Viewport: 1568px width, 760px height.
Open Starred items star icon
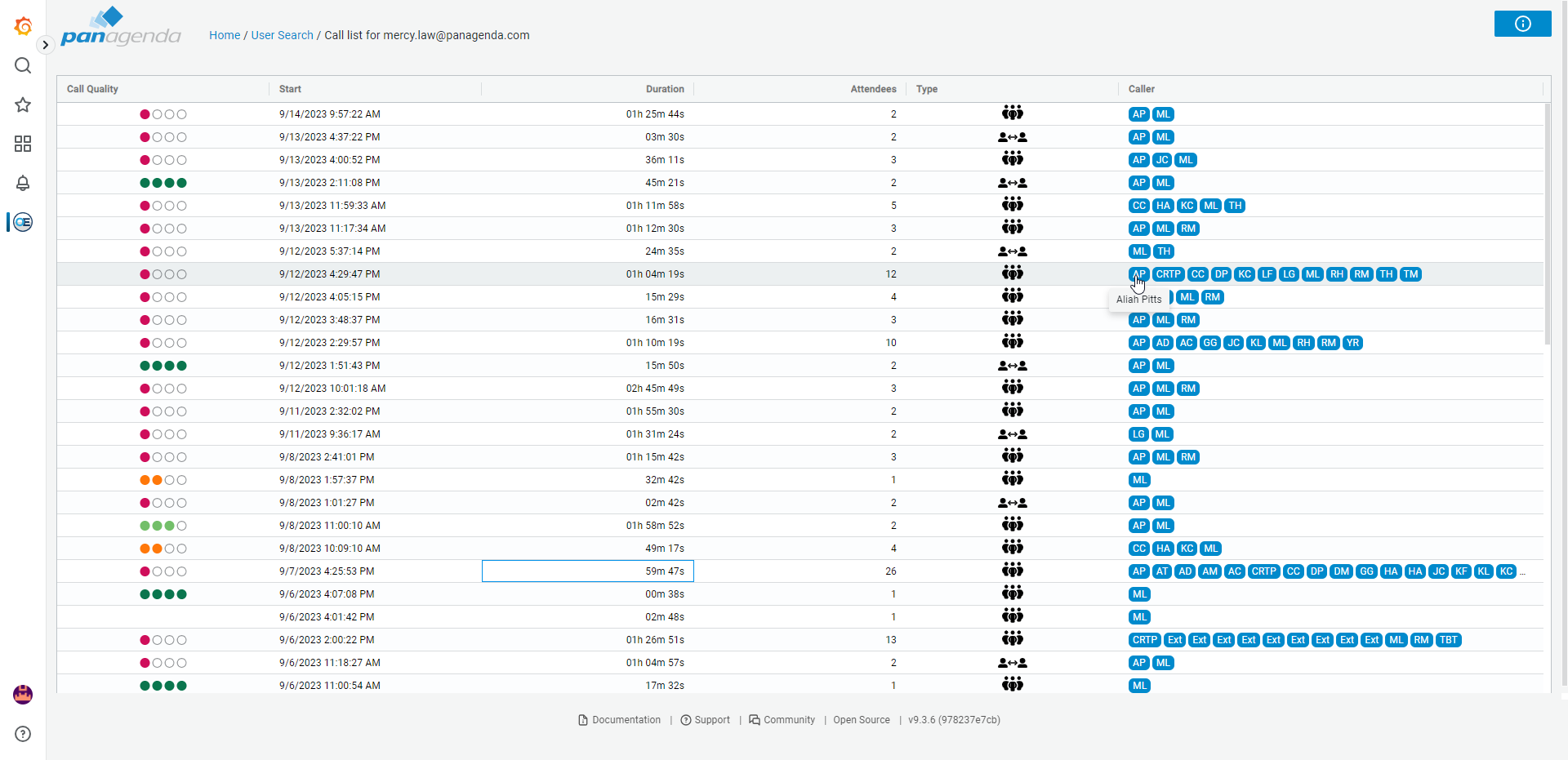click(23, 104)
